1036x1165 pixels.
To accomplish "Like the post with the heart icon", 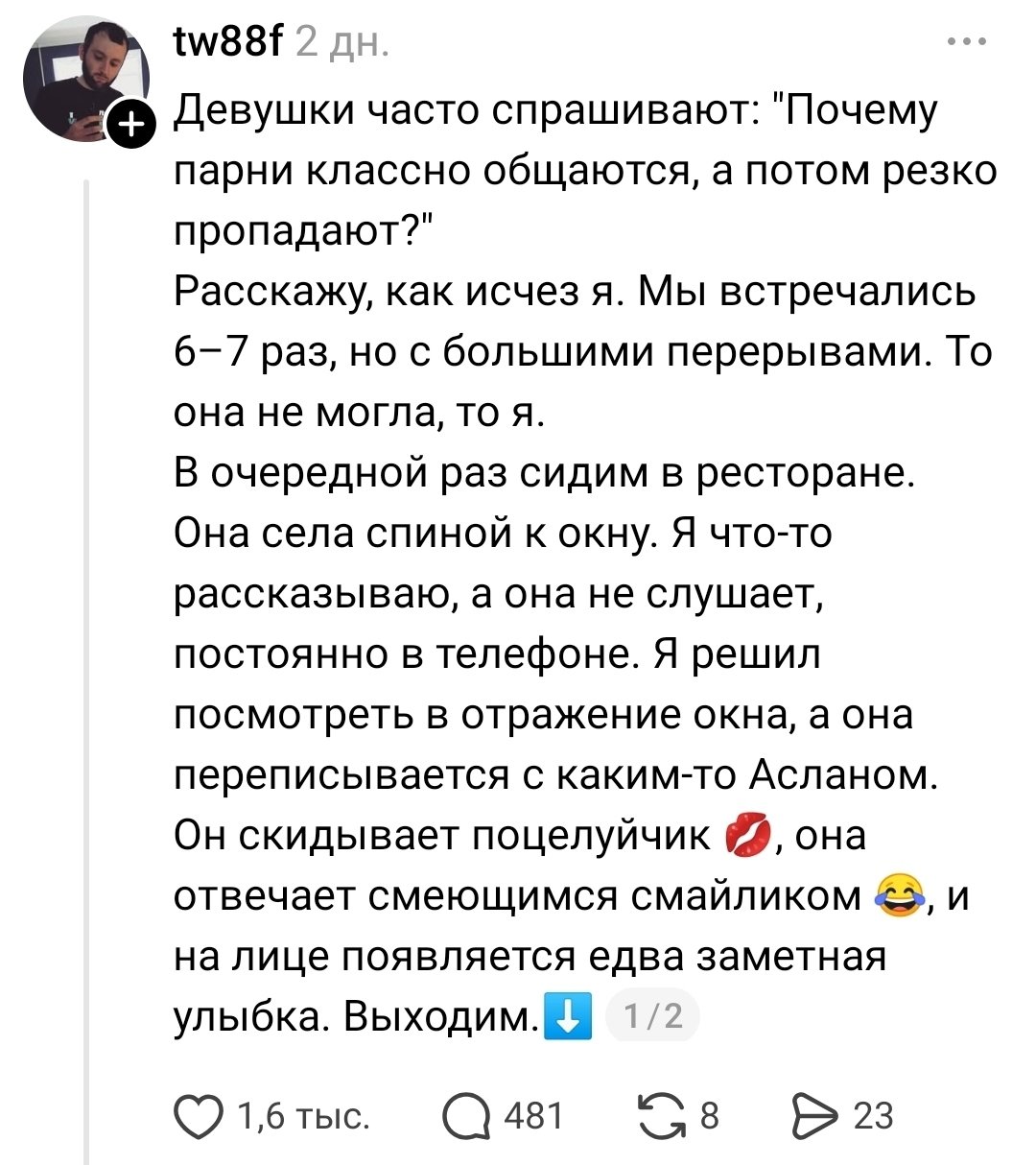I will (x=198, y=1117).
